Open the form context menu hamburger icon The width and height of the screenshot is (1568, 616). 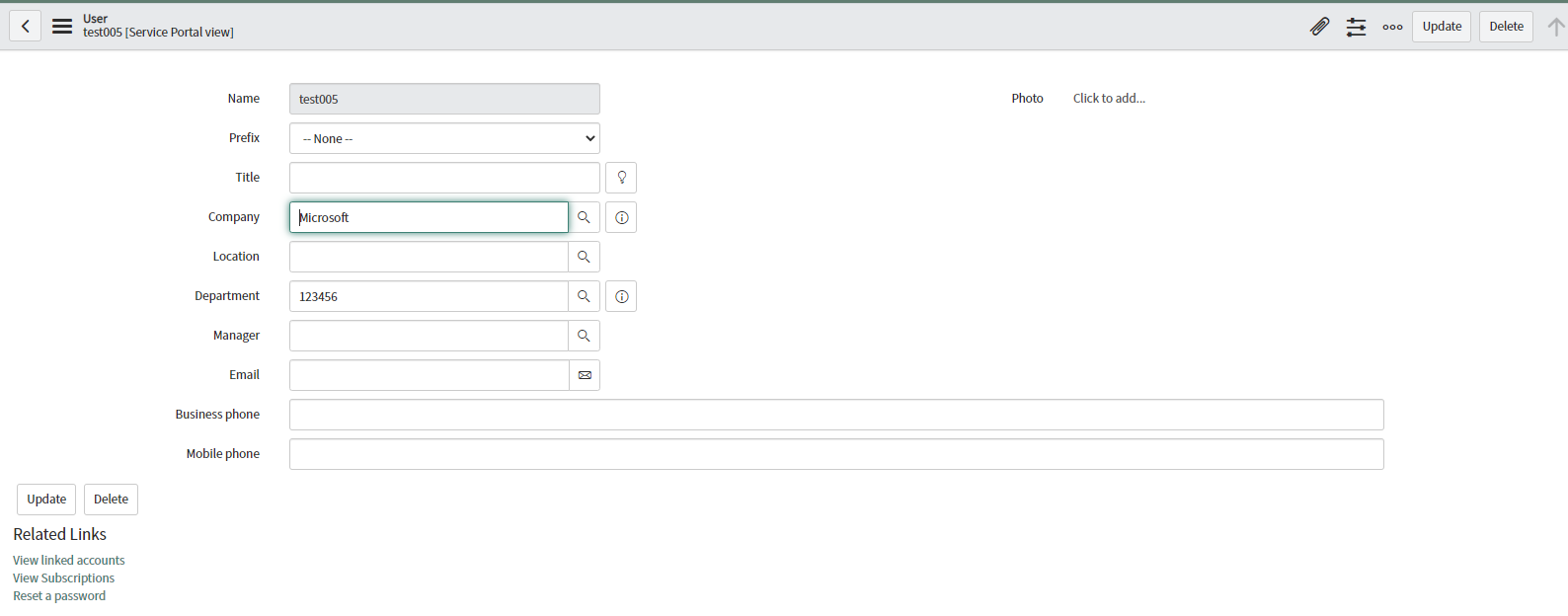(x=62, y=27)
